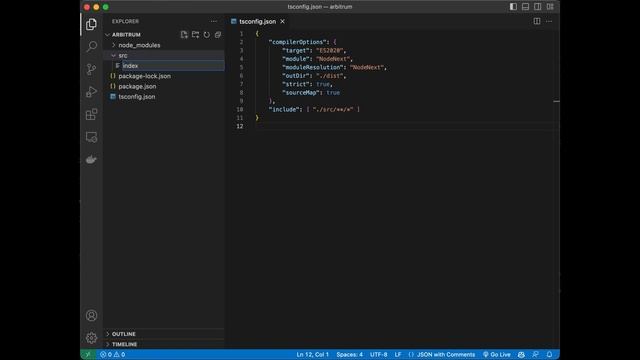Viewport: 640px width, 360px height.
Task: Click the Go Live button
Action: coord(496,354)
